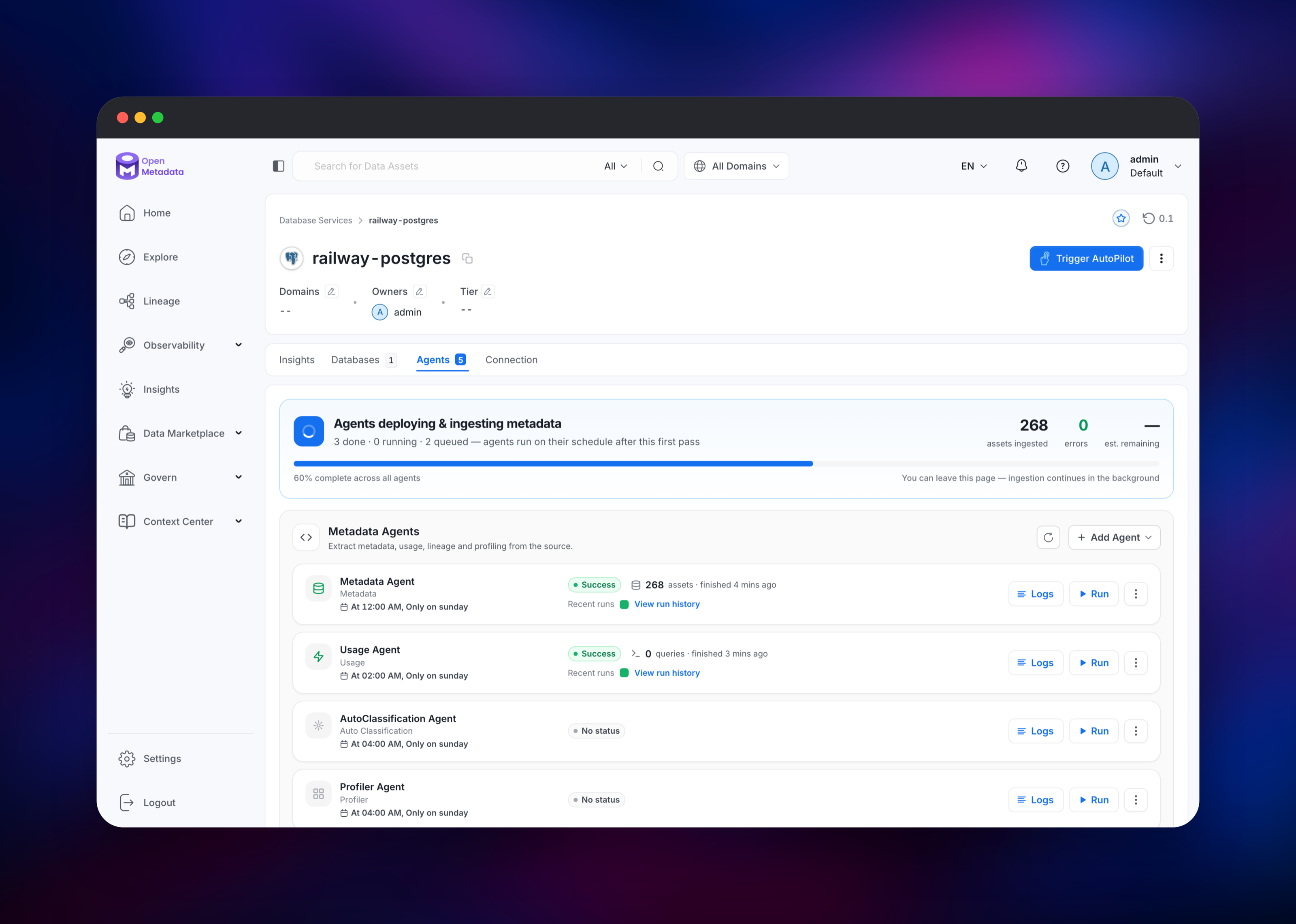Viewport: 1296px width, 924px height.
Task: Switch to the Databases tab
Action: click(364, 360)
